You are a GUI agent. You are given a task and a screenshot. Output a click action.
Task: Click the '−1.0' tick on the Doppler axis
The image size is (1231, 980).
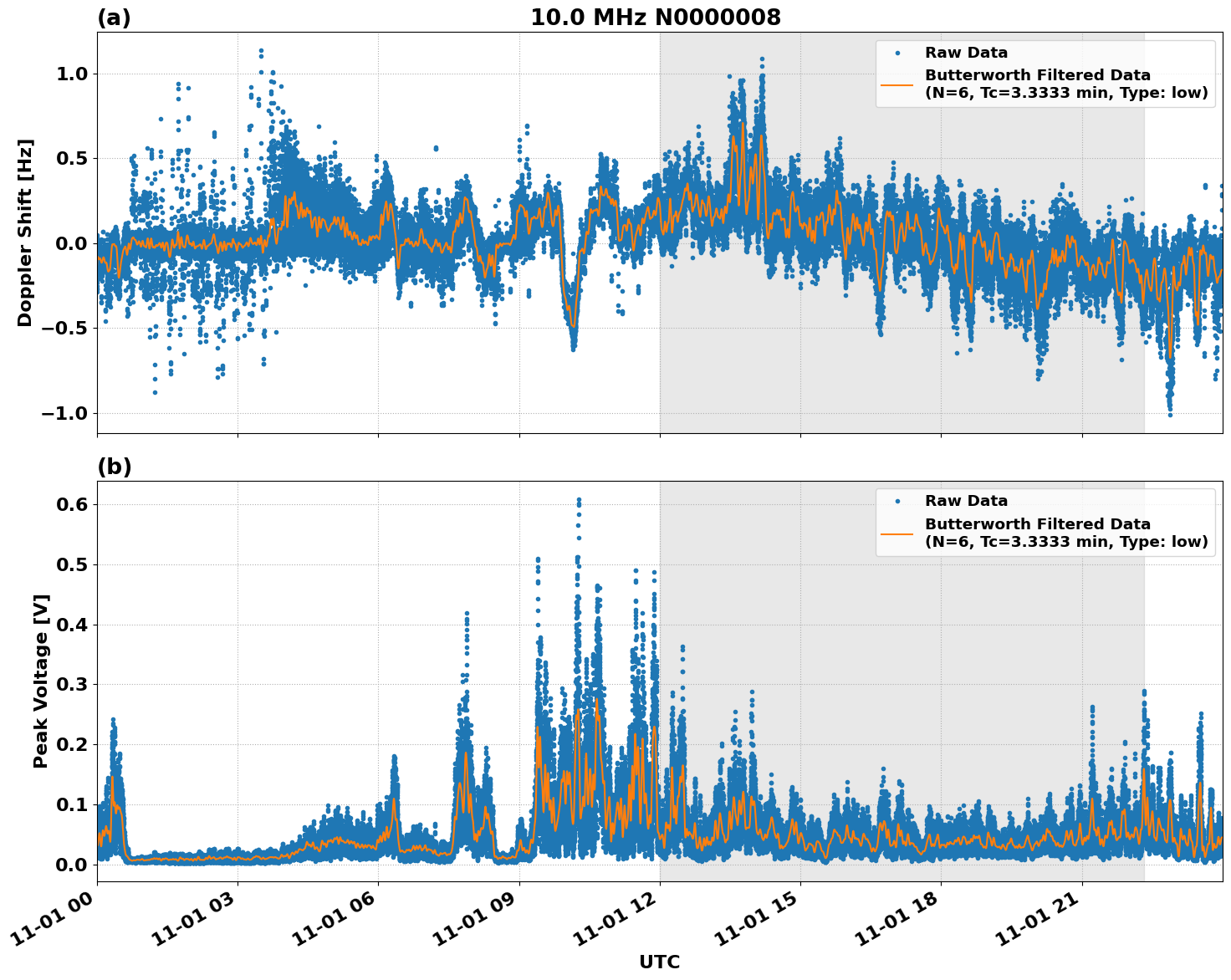pyautogui.click(x=65, y=414)
